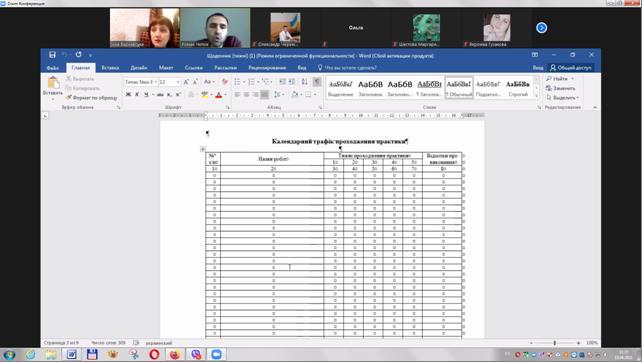Screen dimensions: 642x362
Task: Click the increase indent icon
Action: [292, 82]
